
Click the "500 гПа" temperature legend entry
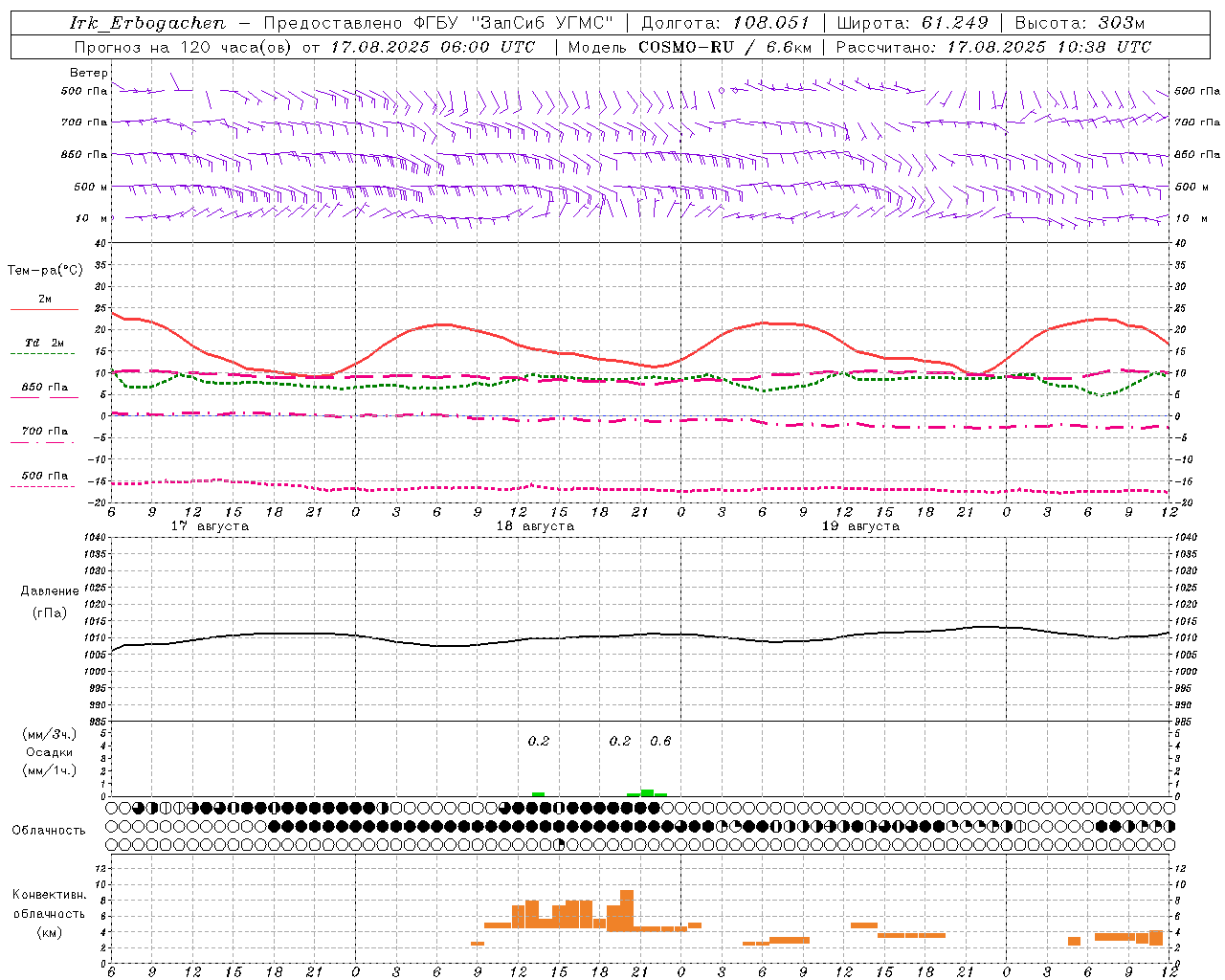click(44, 476)
